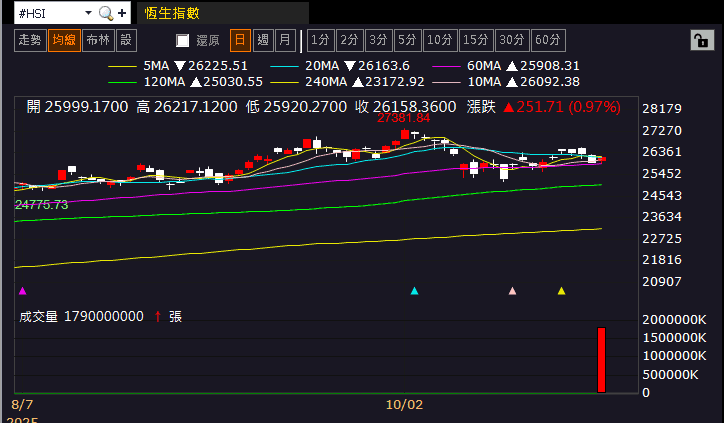The height and width of the screenshot is (423, 724).
Task: Click the 120MA value 25030.55
Action: 233,82
